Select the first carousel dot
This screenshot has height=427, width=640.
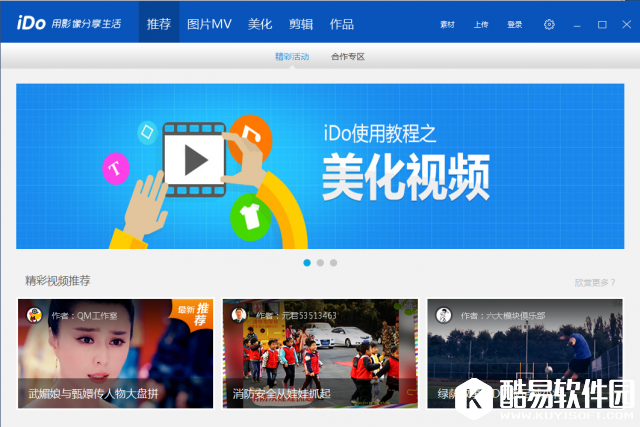point(307,262)
